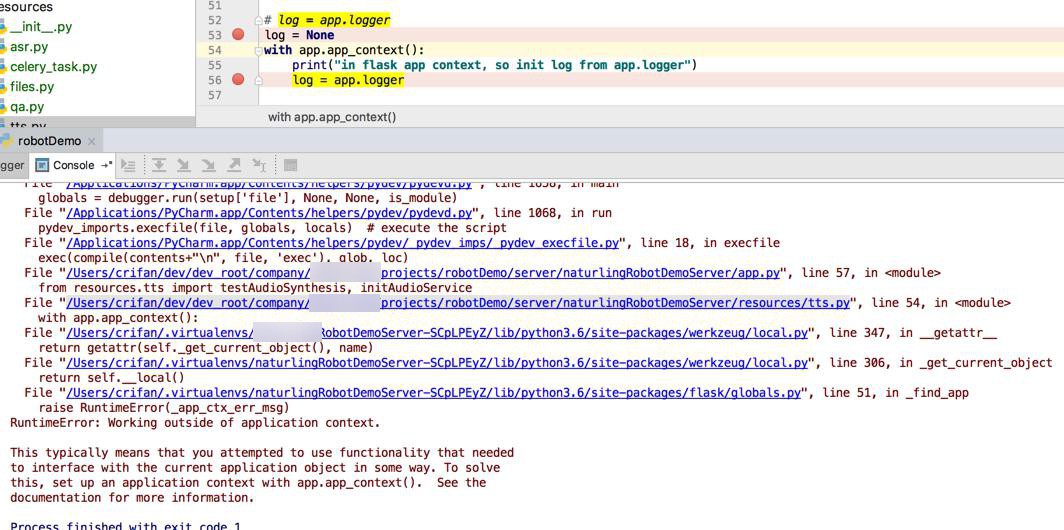Click the 'with app.app_context()' breadcrumb

pos(332,117)
